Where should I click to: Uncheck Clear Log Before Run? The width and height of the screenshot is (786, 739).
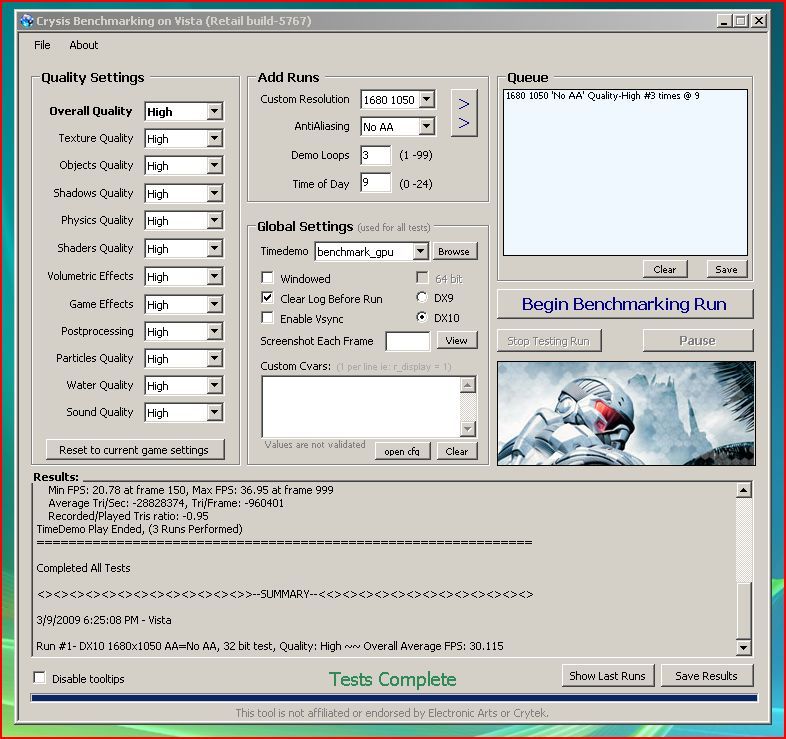(x=268, y=298)
